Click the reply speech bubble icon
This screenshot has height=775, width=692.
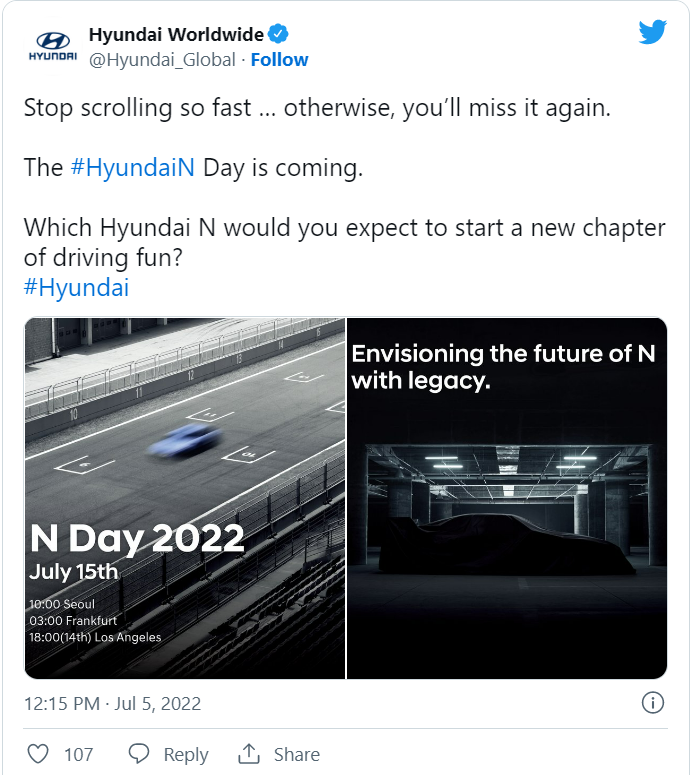pos(140,754)
